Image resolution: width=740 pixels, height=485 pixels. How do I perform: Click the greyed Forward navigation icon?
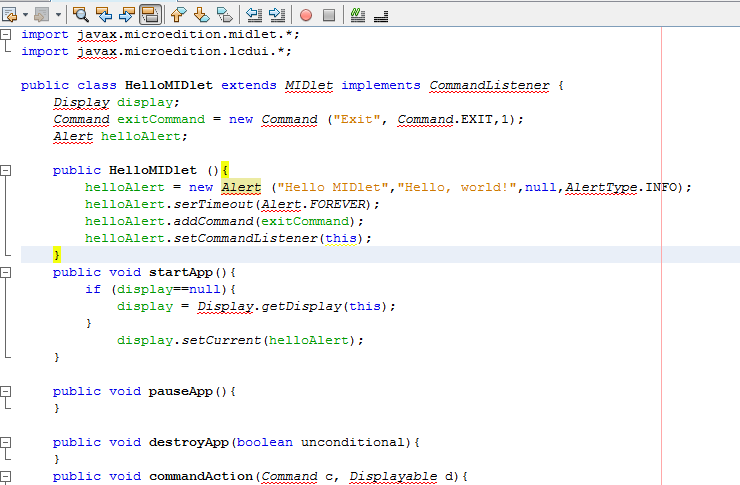pyautogui.click(x=42, y=15)
